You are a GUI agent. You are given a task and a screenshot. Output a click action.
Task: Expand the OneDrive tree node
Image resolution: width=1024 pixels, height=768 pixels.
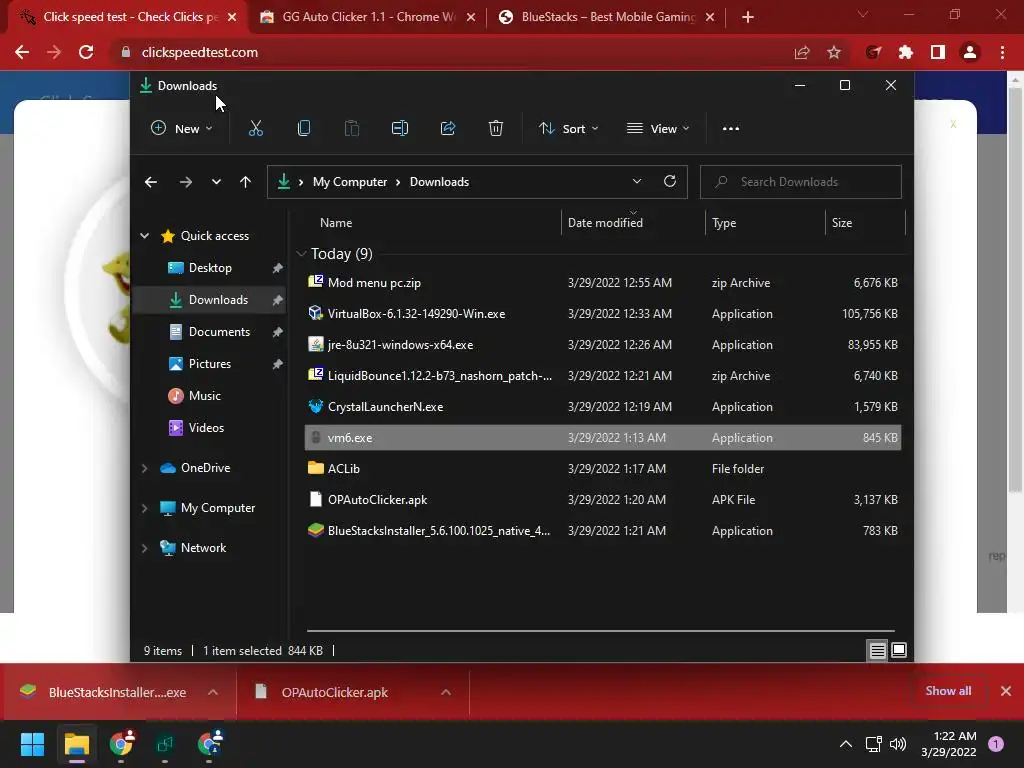tap(144, 468)
